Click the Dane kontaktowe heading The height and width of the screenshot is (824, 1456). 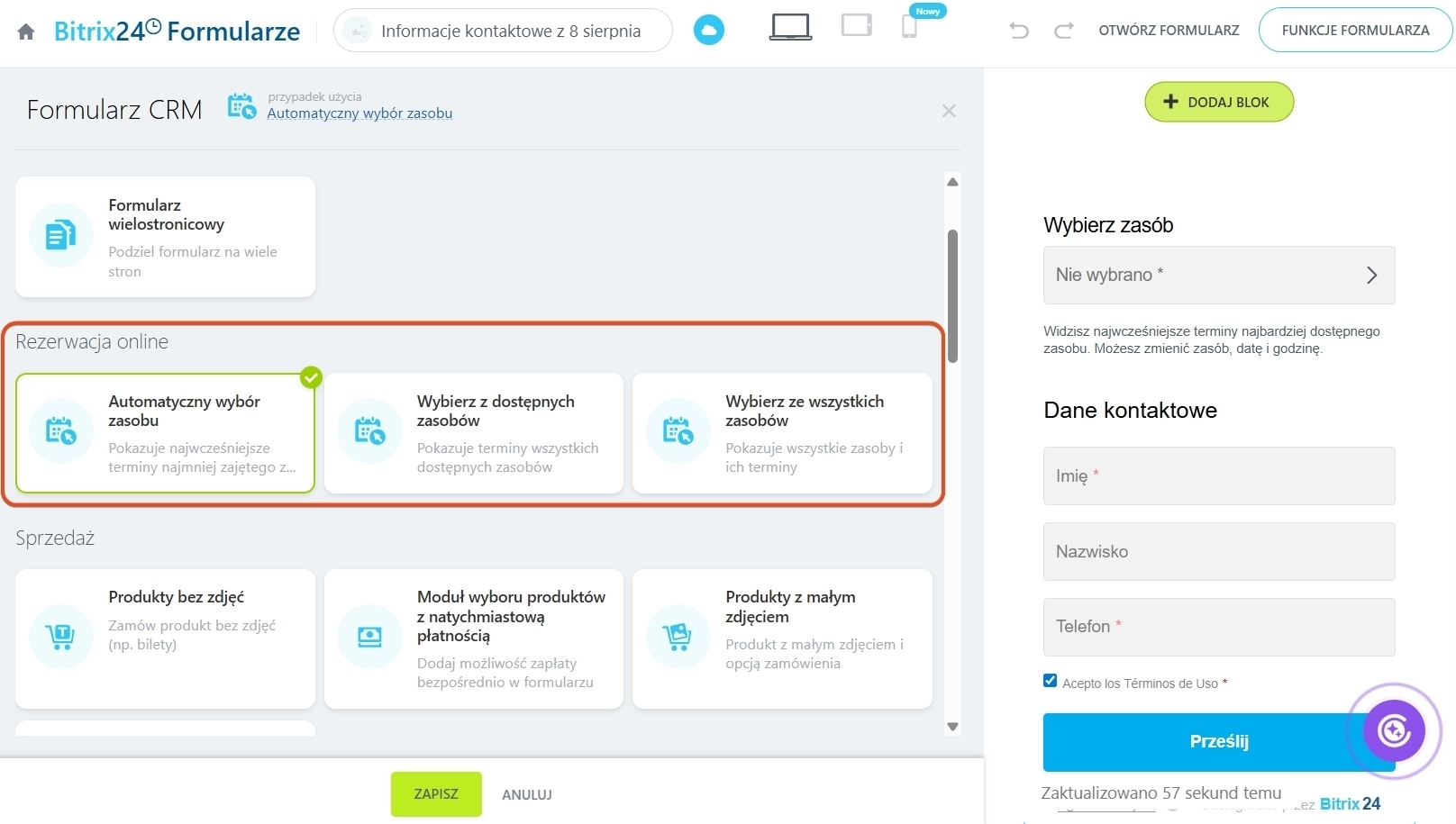(x=1130, y=410)
